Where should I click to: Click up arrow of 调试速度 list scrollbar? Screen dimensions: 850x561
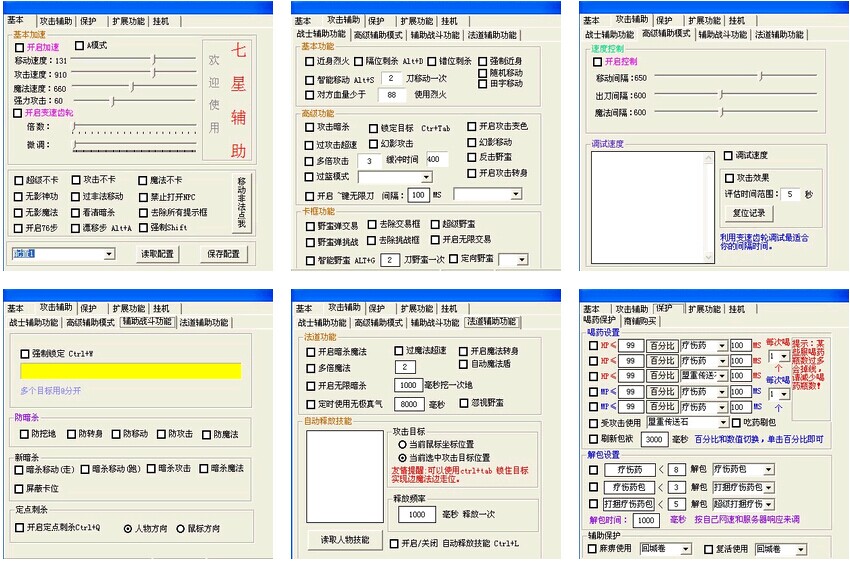709,159
